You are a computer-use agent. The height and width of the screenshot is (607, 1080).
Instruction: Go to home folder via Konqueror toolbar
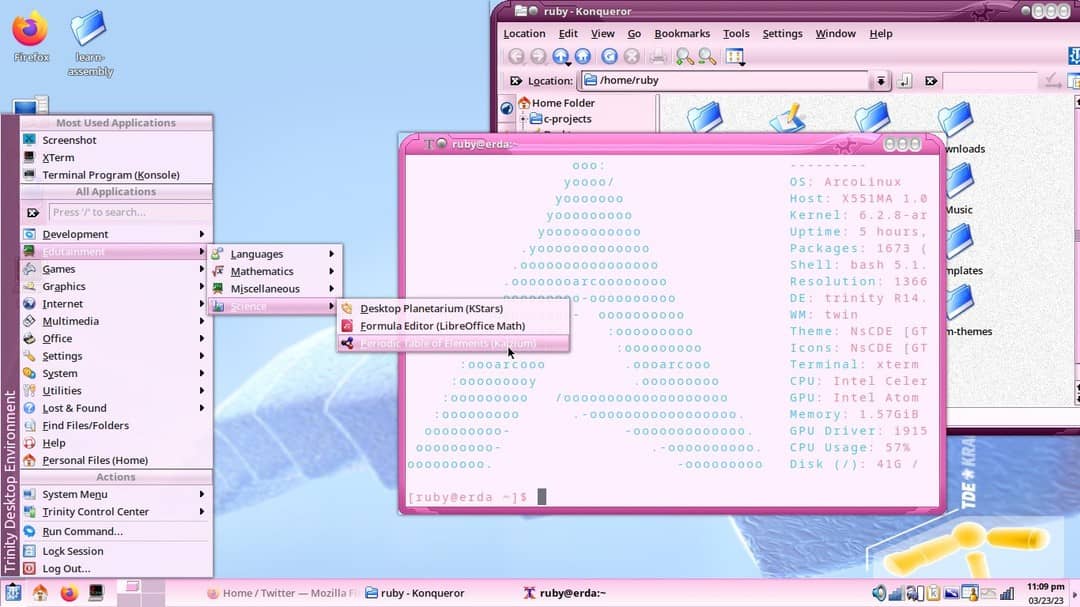pos(583,56)
